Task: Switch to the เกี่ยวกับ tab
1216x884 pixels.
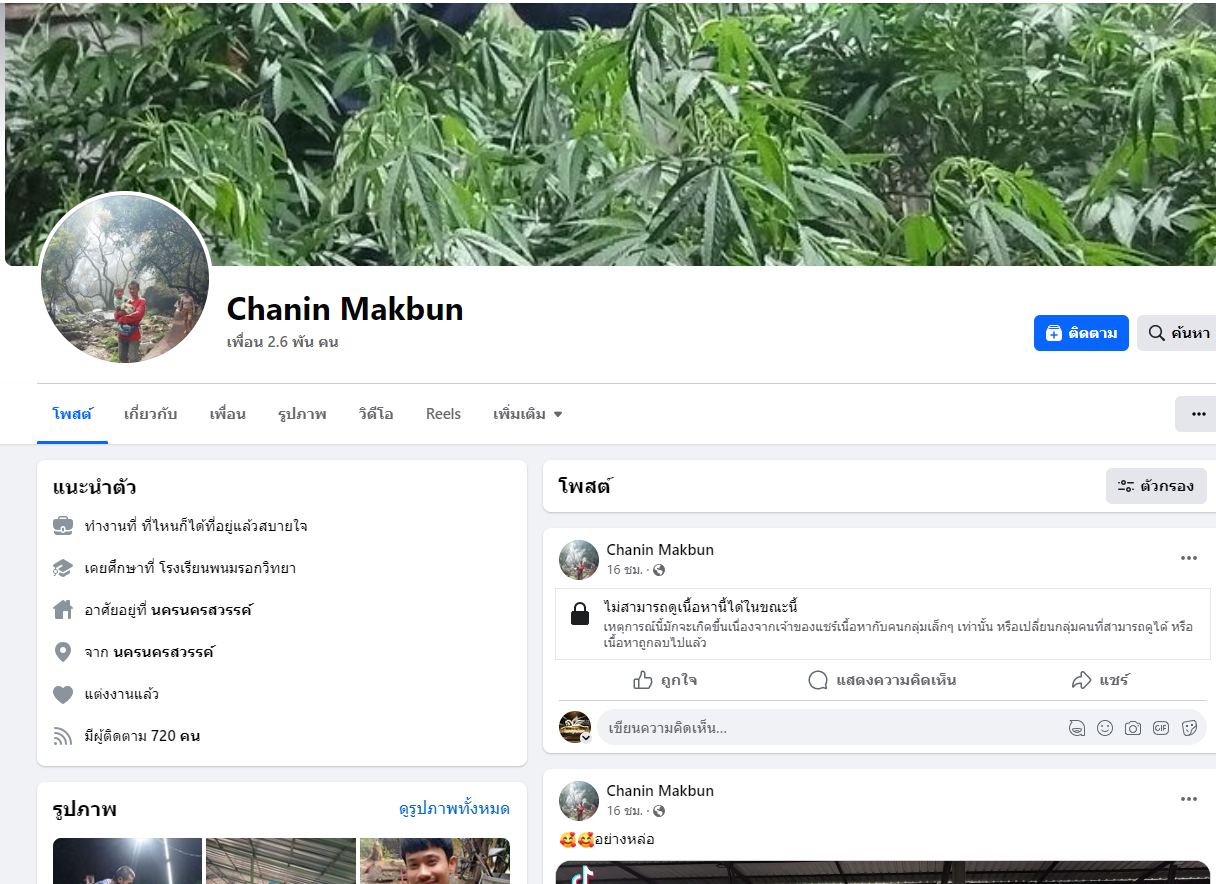Action: click(x=151, y=414)
